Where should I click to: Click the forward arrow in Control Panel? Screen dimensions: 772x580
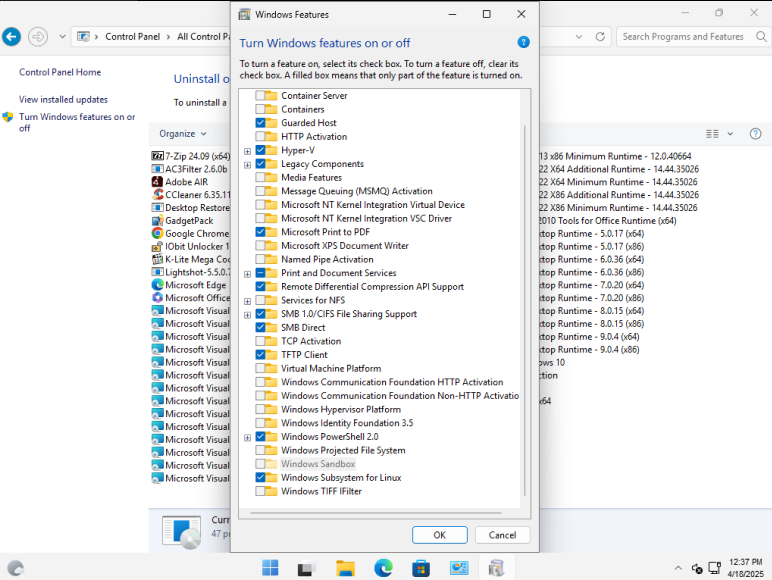[38, 36]
